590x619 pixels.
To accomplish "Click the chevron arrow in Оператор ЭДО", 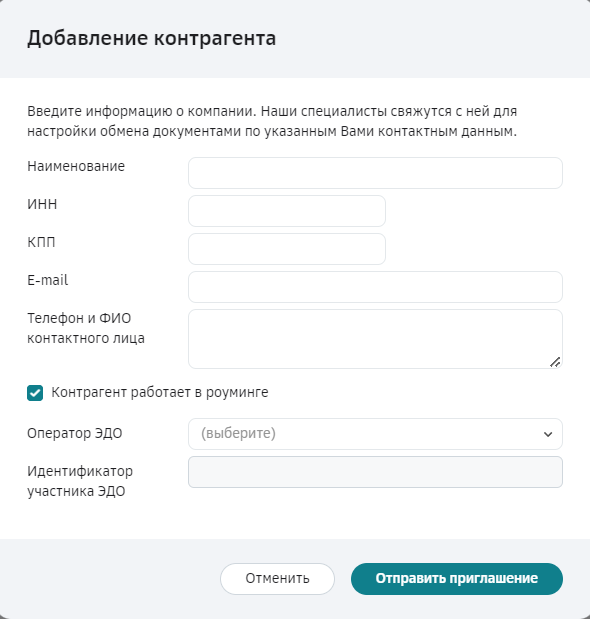I will [x=548, y=434].
